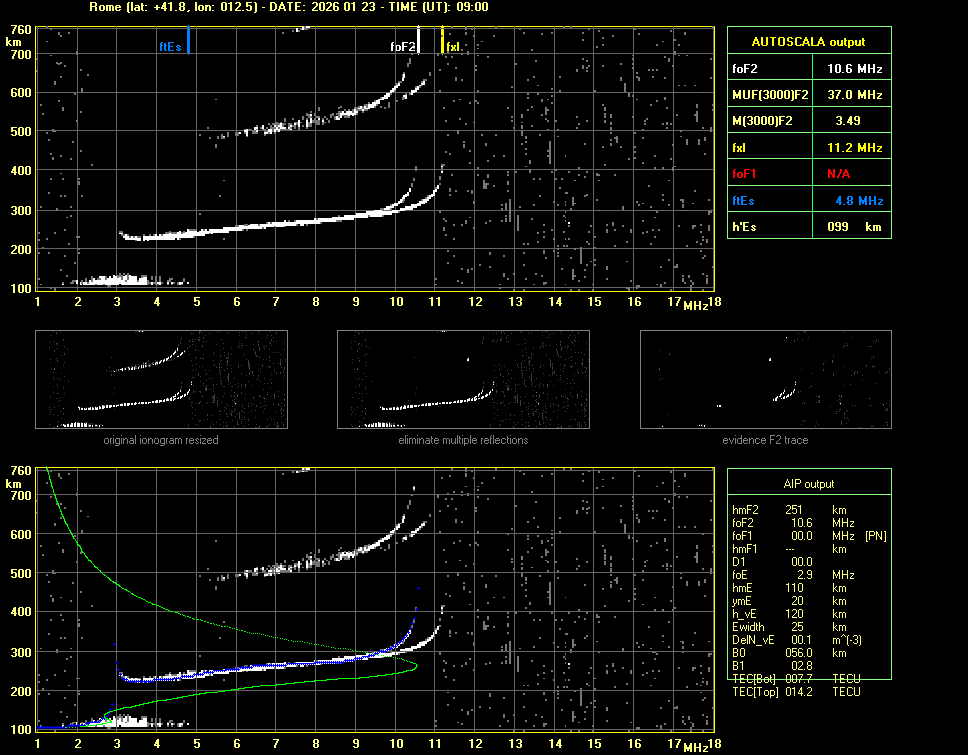Select the eliminate multiple reflections thumbnail
This screenshot has width=968, height=755.
(x=463, y=379)
